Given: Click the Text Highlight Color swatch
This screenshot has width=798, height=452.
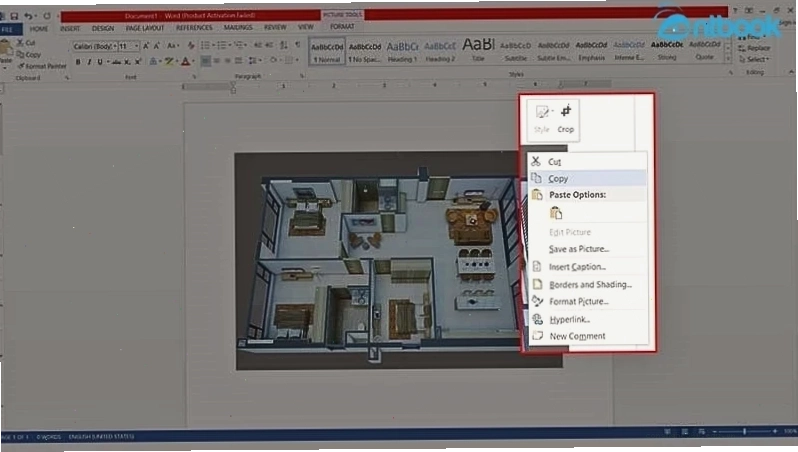Looking at the screenshot, I should (168, 62).
